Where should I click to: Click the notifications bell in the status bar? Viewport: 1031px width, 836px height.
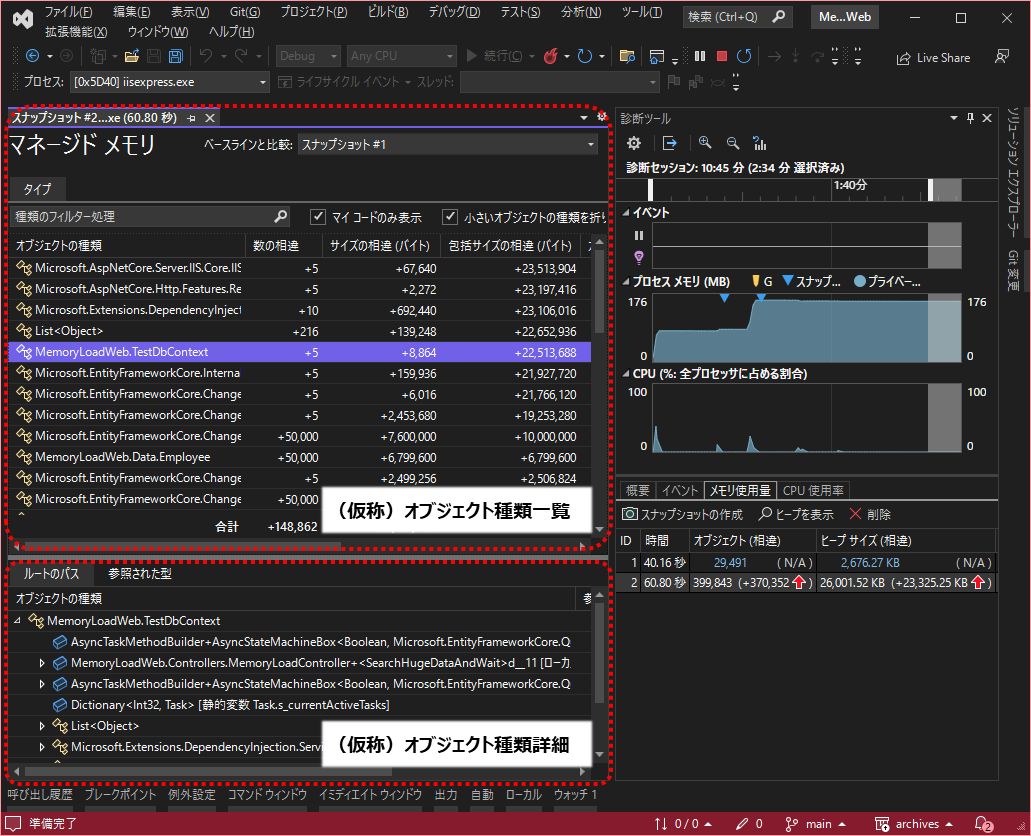tap(983, 824)
